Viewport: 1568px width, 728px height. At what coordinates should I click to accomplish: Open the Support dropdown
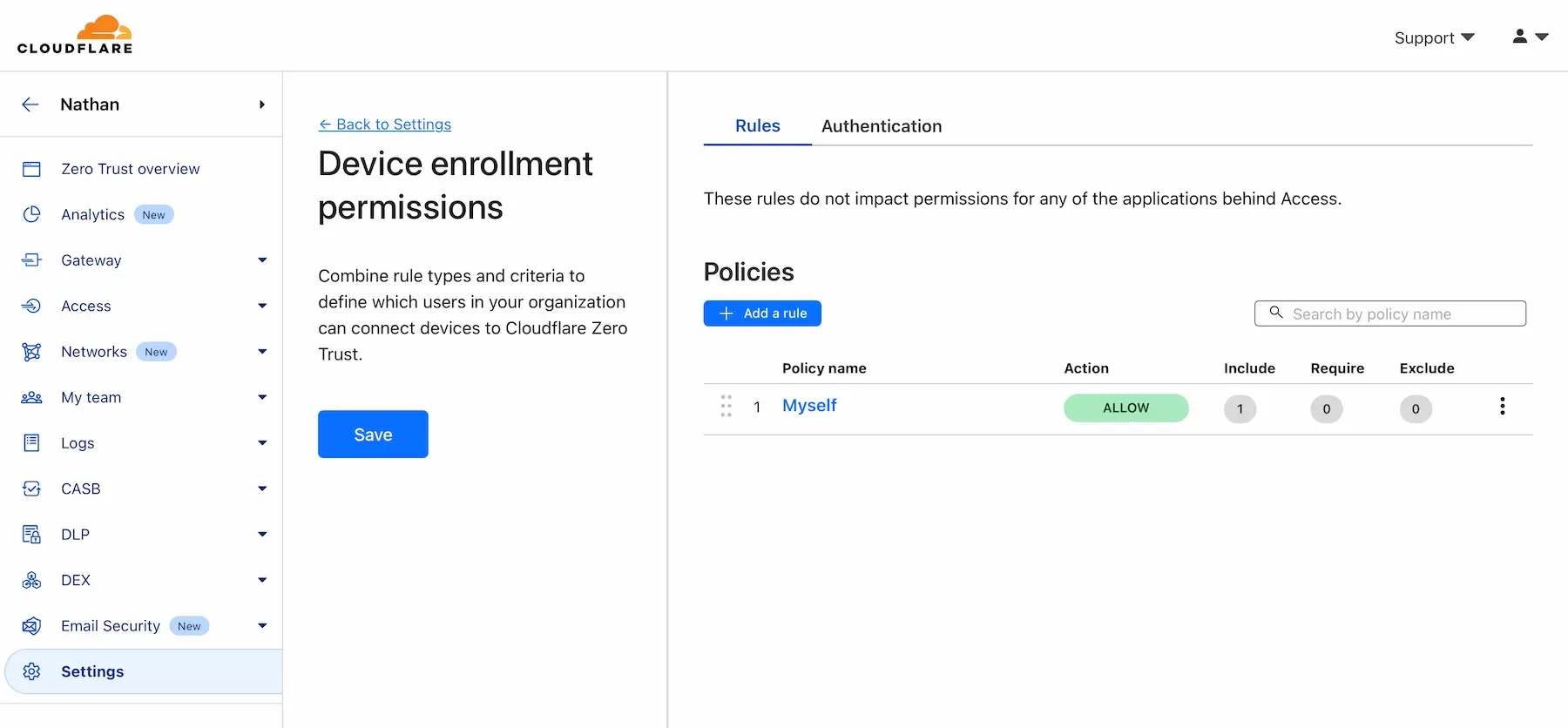click(1434, 37)
